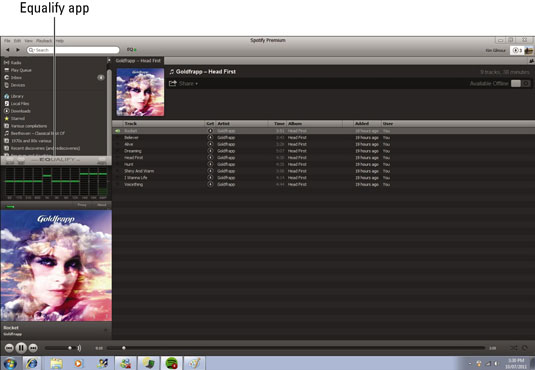Go back with the left arrow button

[8, 50]
